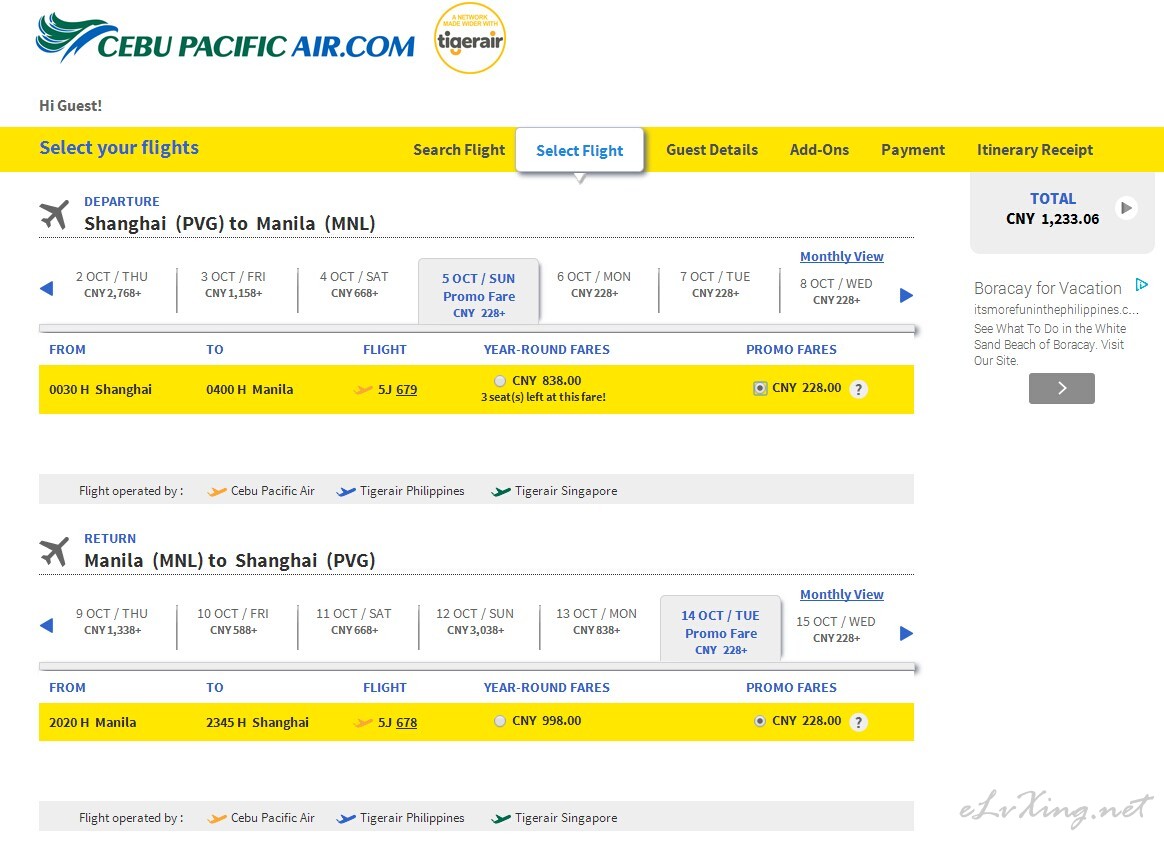Choose 11 OCT / SAT return date
The height and width of the screenshot is (842, 1164).
tap(354, 621)
